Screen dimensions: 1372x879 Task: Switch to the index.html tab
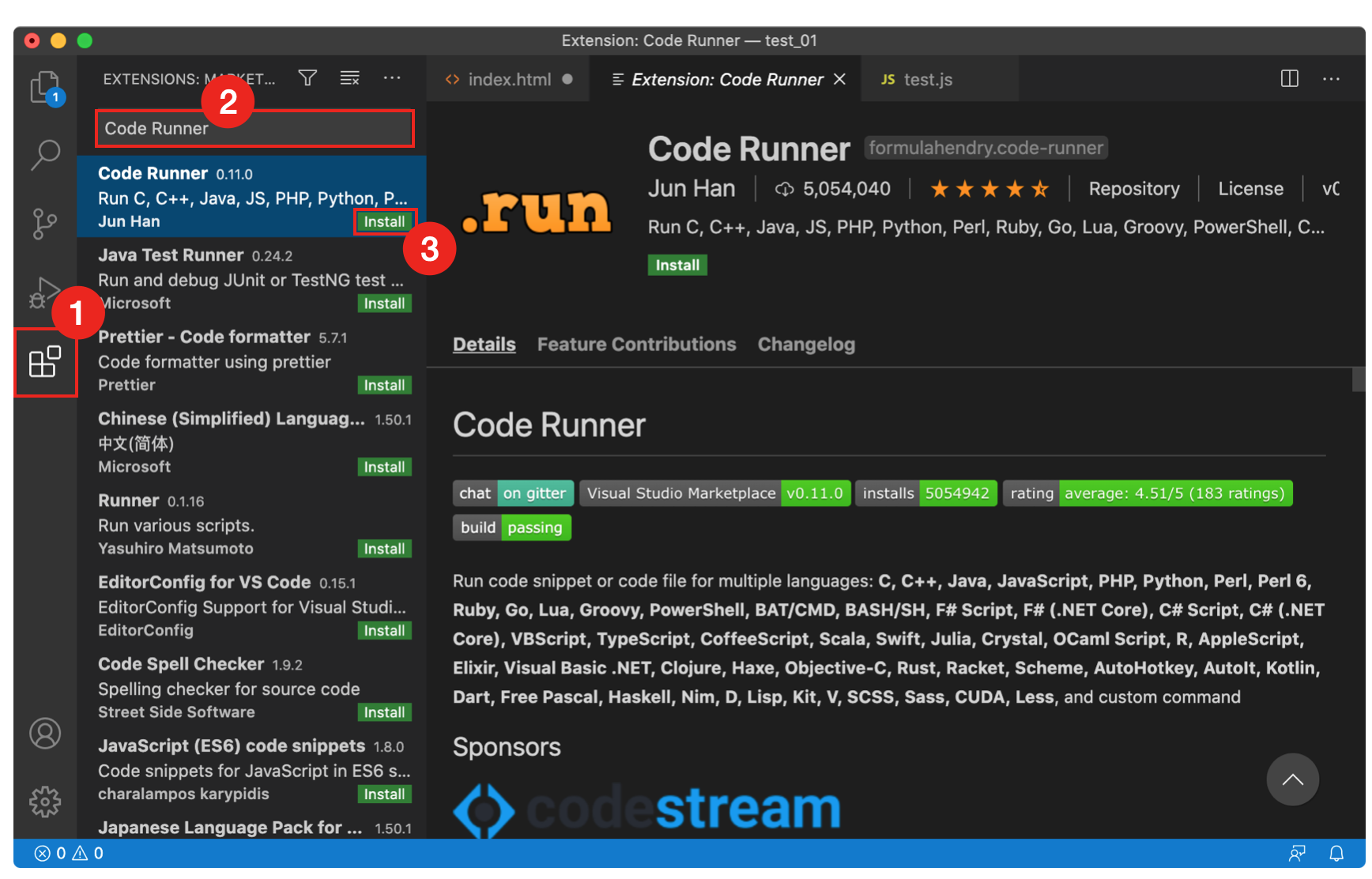coord(508,79)
